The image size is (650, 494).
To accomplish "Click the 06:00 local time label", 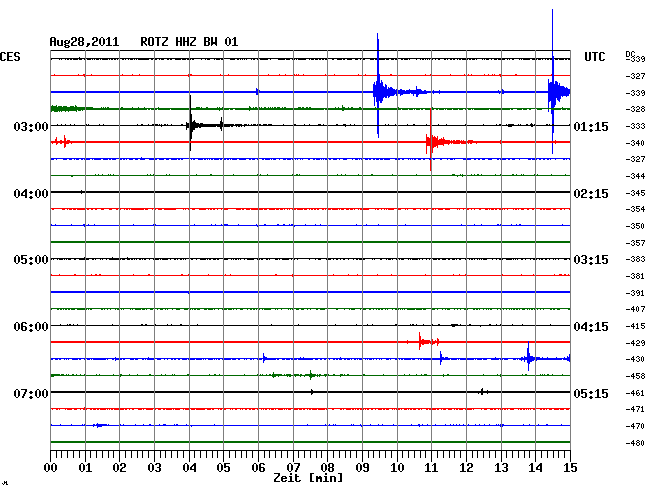I will tap(31, 327).
